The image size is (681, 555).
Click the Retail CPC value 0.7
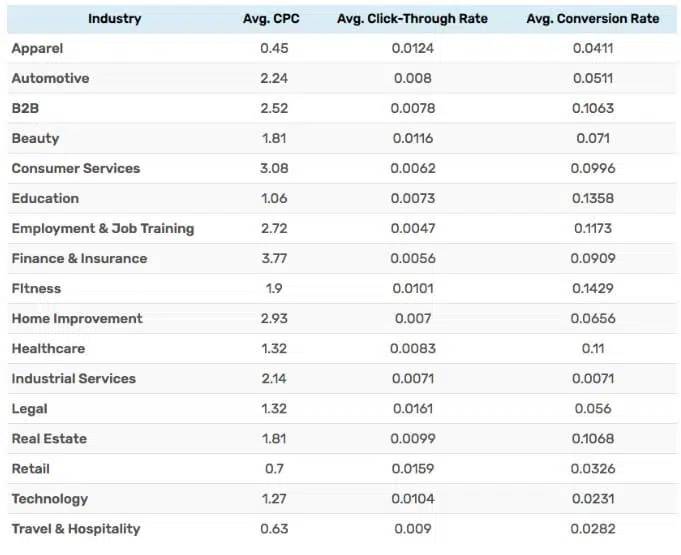tap(273, 469)
